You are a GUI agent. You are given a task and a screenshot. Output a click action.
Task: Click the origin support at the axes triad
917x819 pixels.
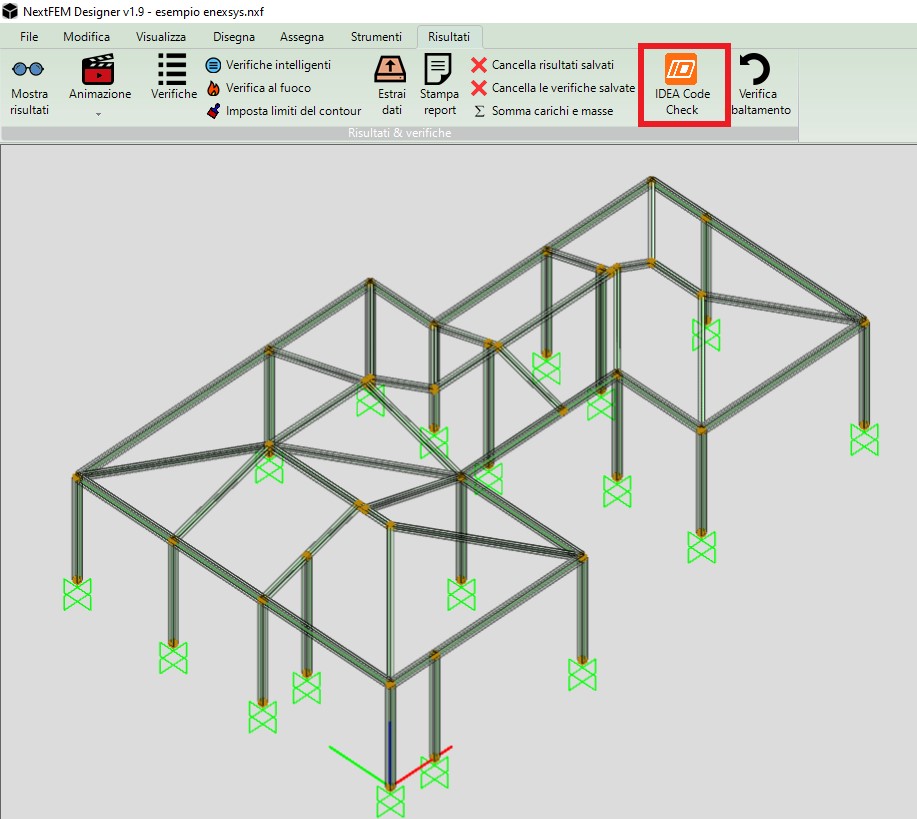pos(390,801)
